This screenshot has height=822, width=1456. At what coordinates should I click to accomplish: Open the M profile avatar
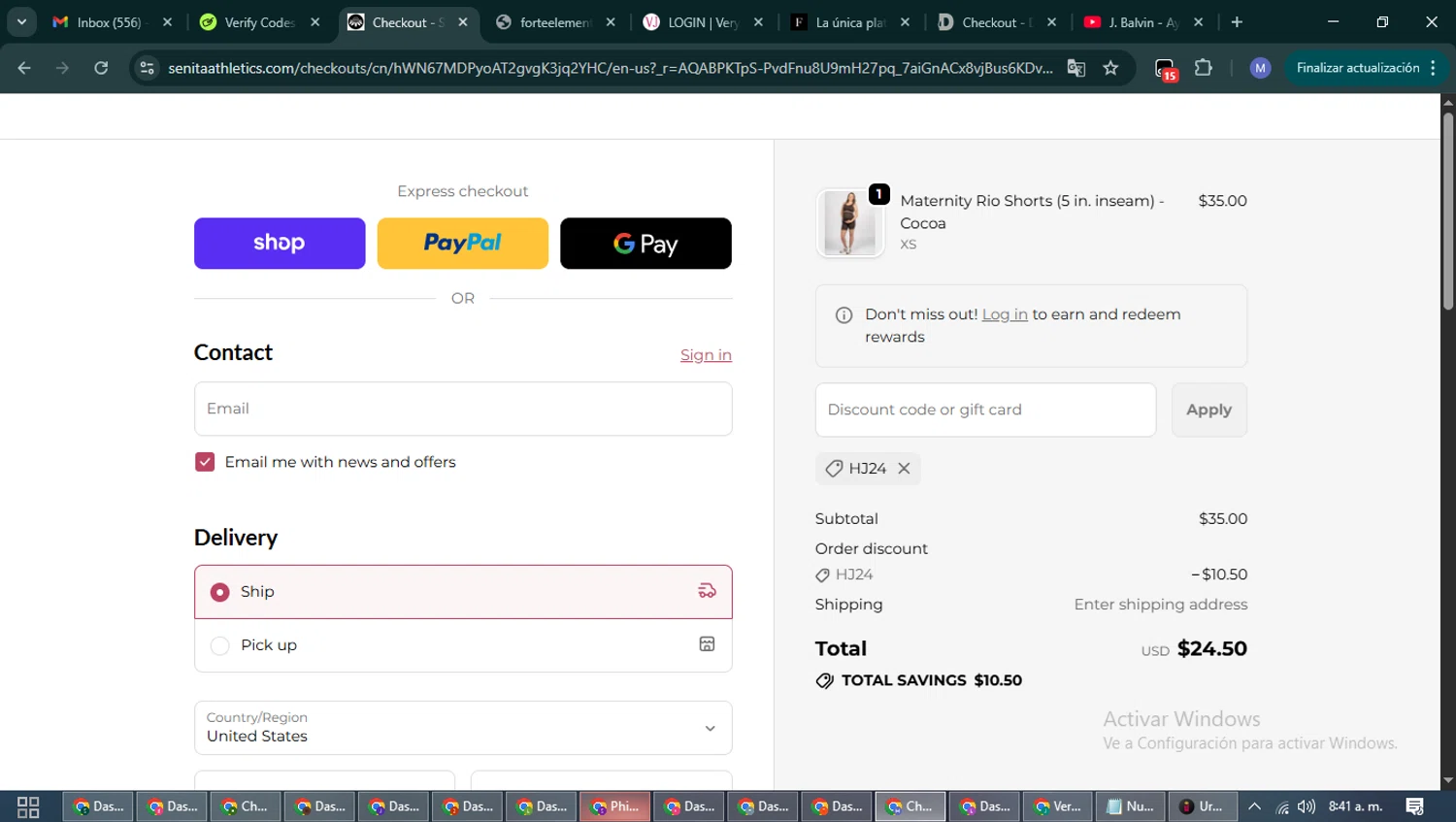[x=1260, y=68]
